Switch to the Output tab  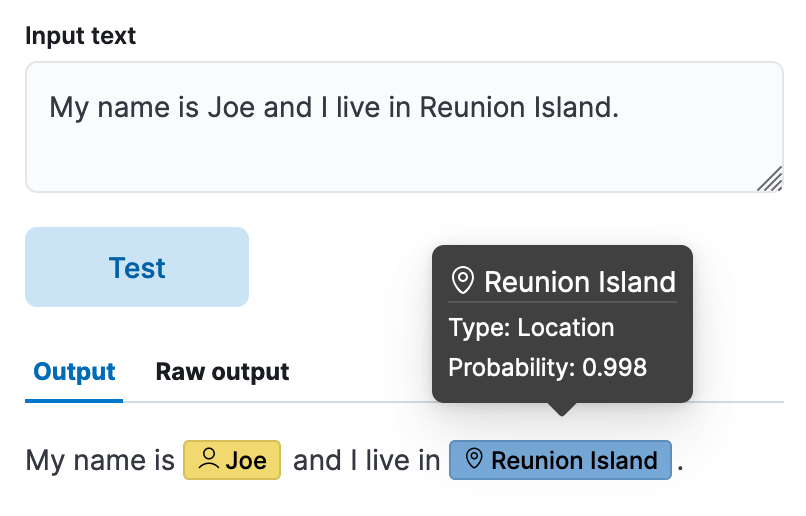(74, 373)
